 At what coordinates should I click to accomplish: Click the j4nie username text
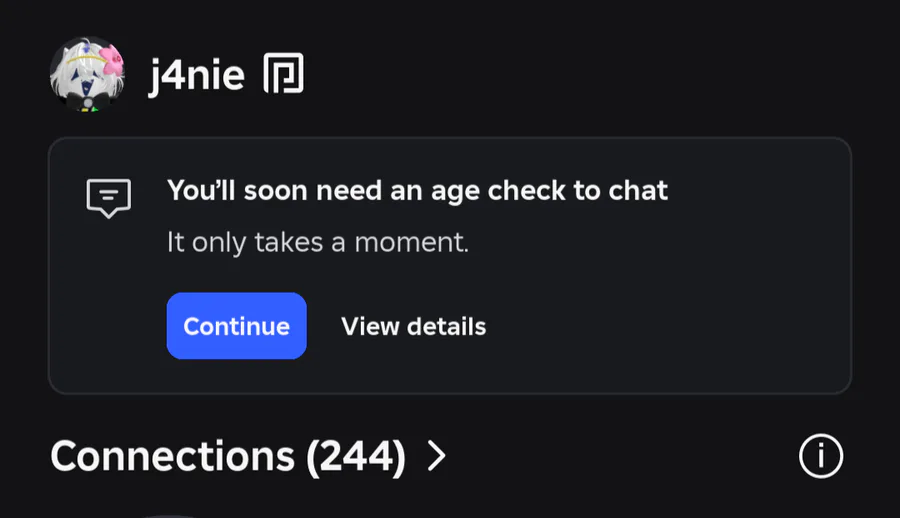(x=196, y=75)
